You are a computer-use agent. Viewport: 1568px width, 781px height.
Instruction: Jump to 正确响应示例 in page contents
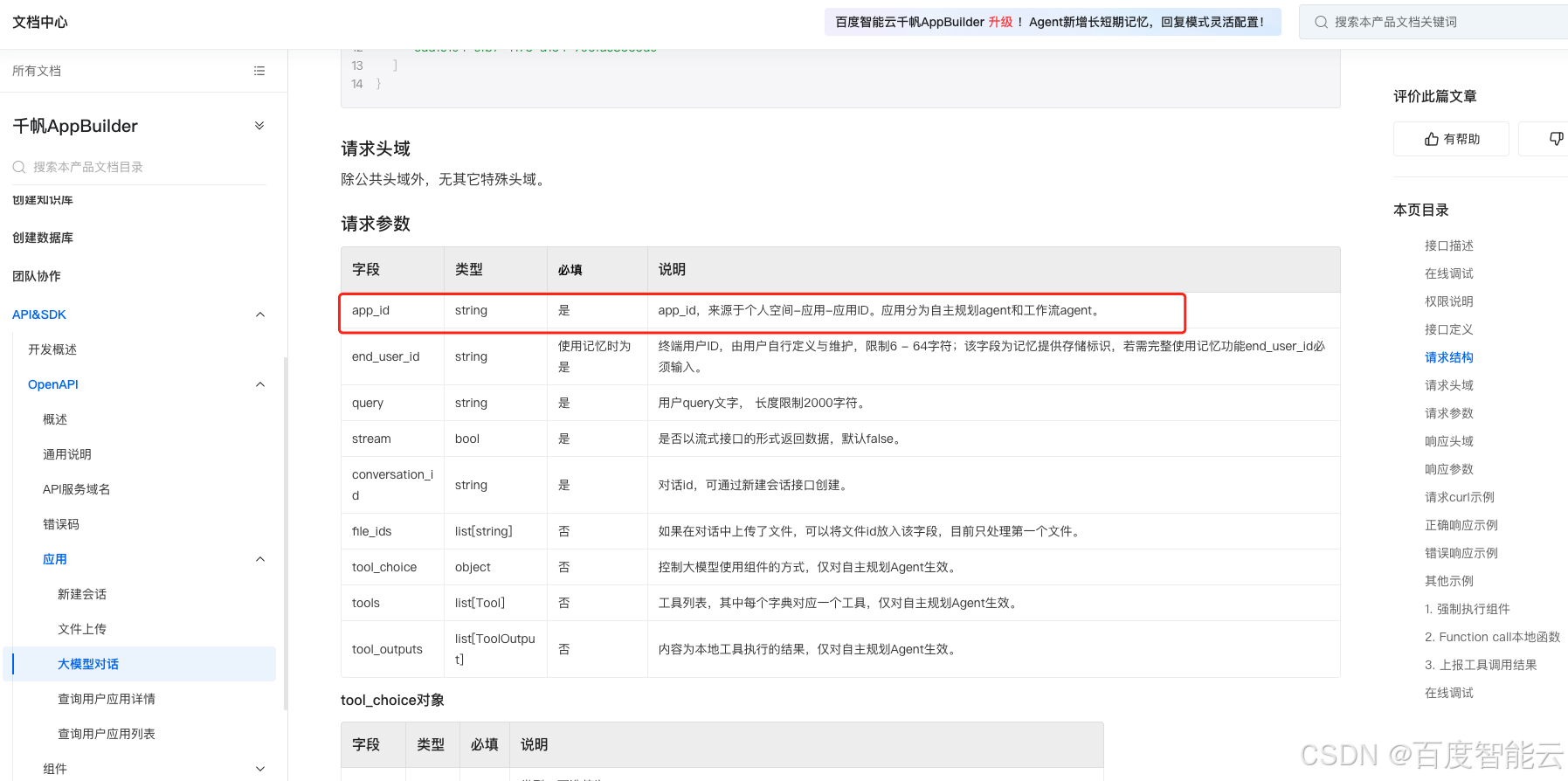click(x=1461, y=525)
